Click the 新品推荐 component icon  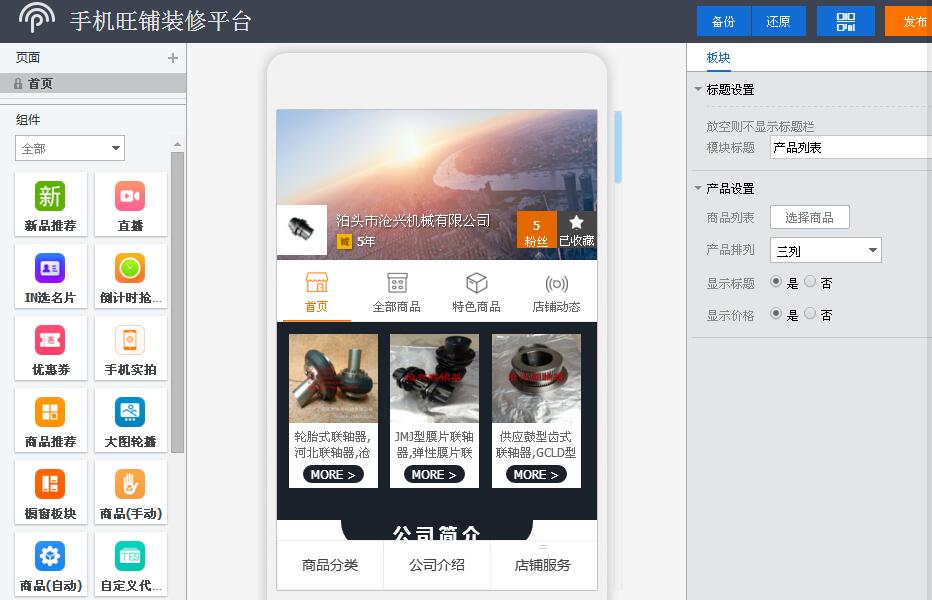(50, 196)
